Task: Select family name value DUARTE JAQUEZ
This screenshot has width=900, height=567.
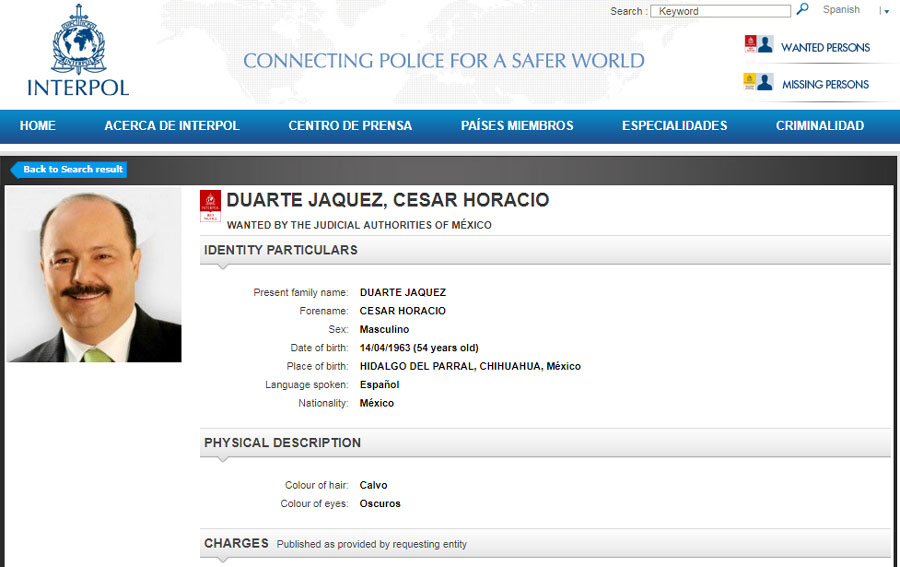Action: (x=403, y=292)
